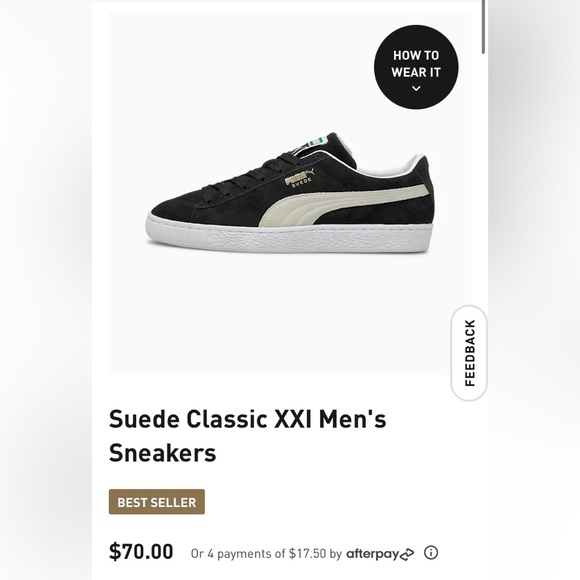Click the page scrollbar thumb

483,26
